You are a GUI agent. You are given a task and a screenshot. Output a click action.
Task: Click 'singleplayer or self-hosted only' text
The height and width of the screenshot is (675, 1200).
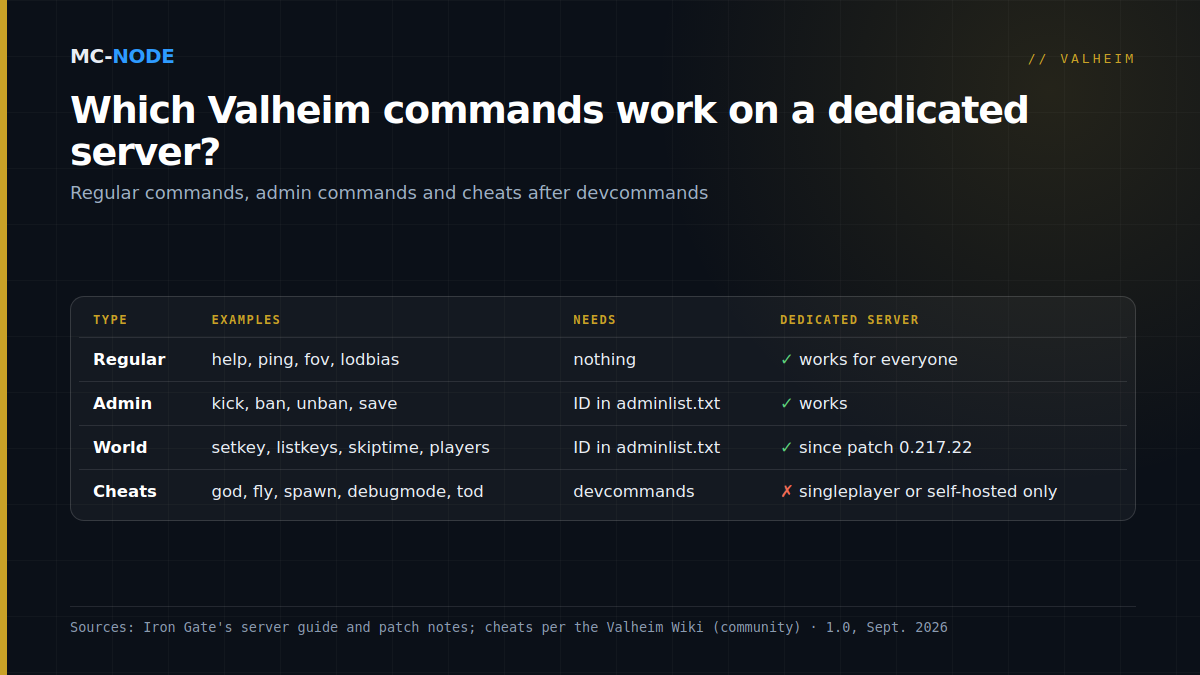pos(928,491)
